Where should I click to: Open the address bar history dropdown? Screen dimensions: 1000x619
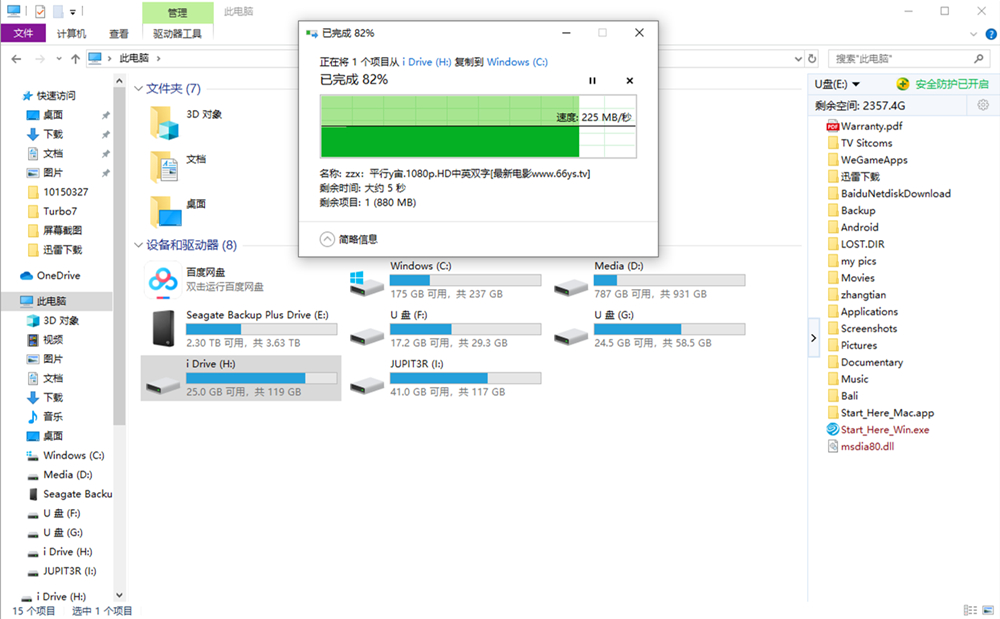[798, 59]
